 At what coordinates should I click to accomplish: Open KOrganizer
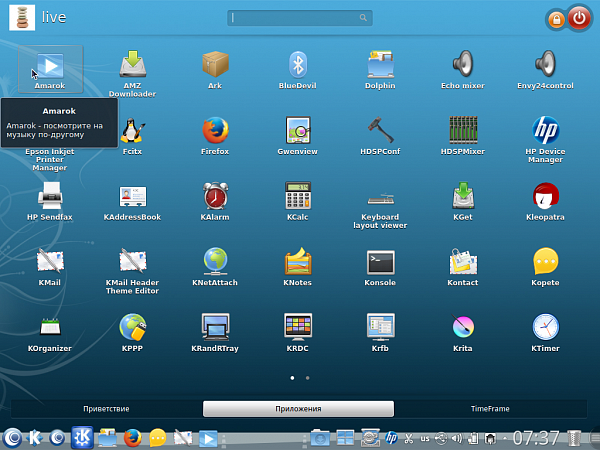pyautogui.click(x=50, y=333)
